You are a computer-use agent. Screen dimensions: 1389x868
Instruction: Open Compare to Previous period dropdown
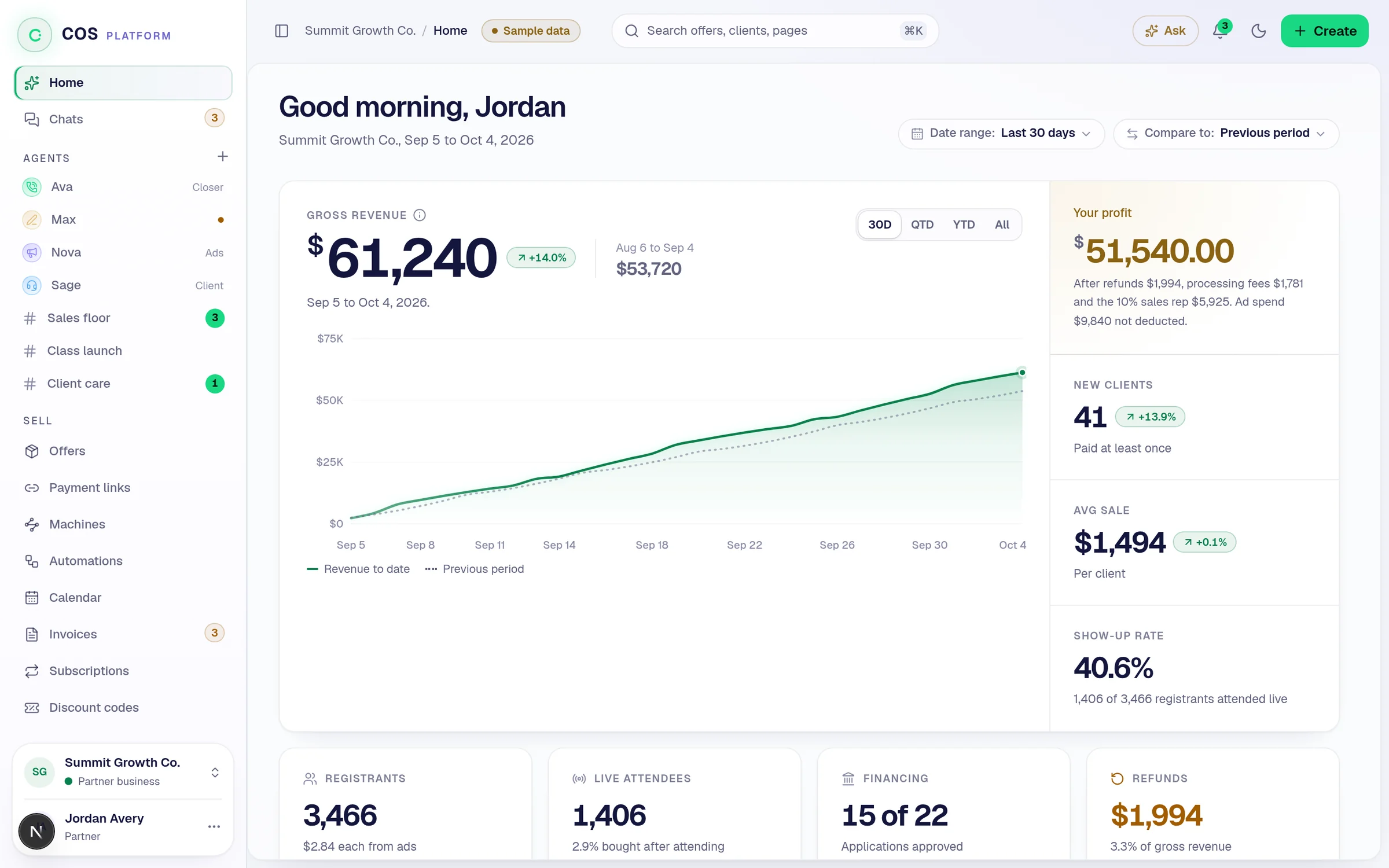[x=1226, y=134]
